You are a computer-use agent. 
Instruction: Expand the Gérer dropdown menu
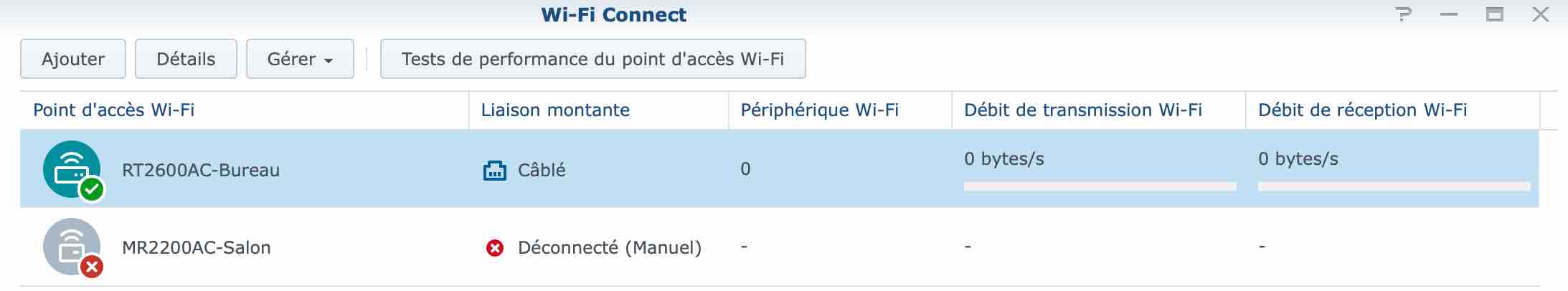300,59
